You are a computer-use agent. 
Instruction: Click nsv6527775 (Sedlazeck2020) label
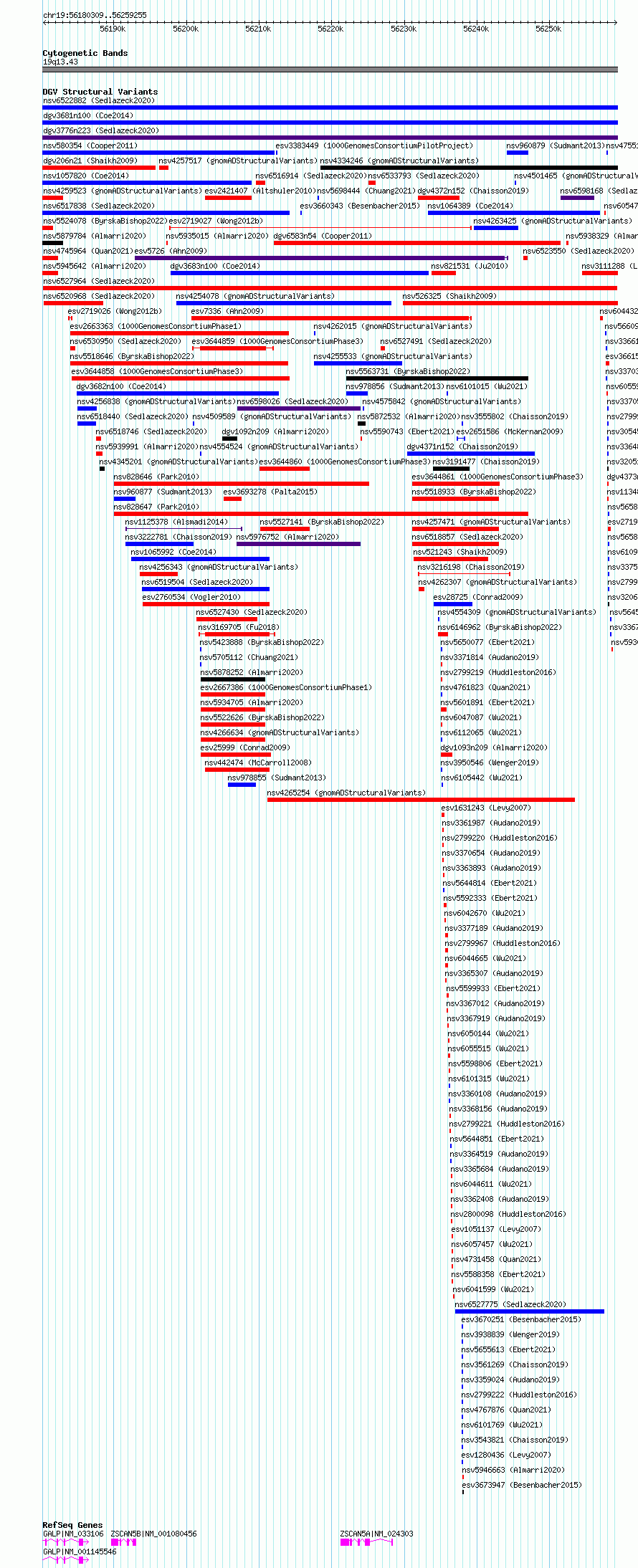pos(510,1304)
